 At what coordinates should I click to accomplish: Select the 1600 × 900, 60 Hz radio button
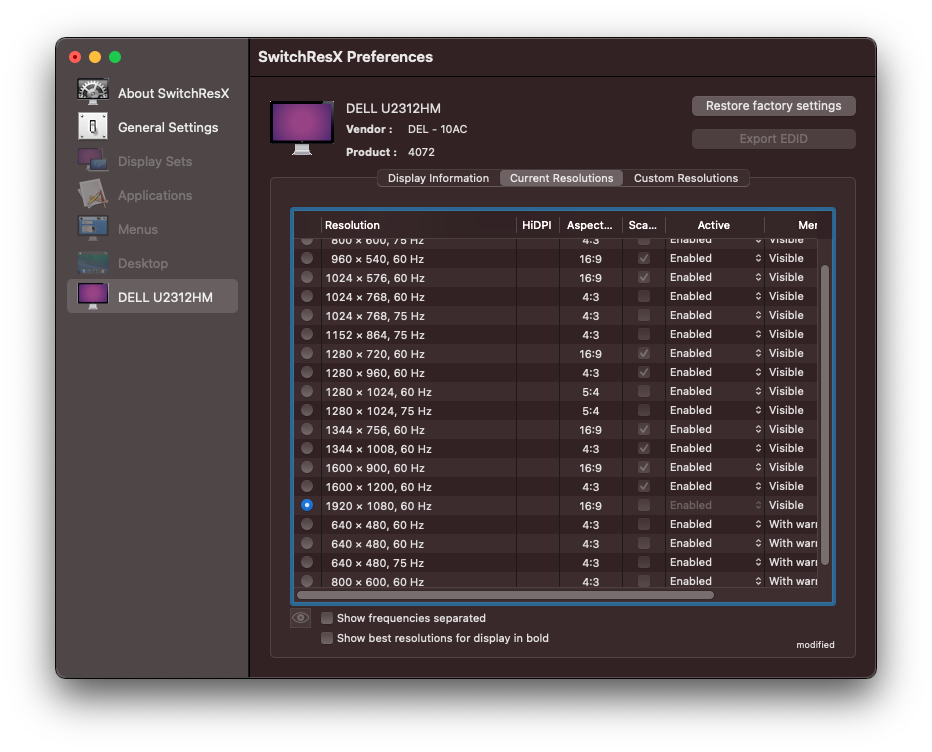tap(307, 468)
